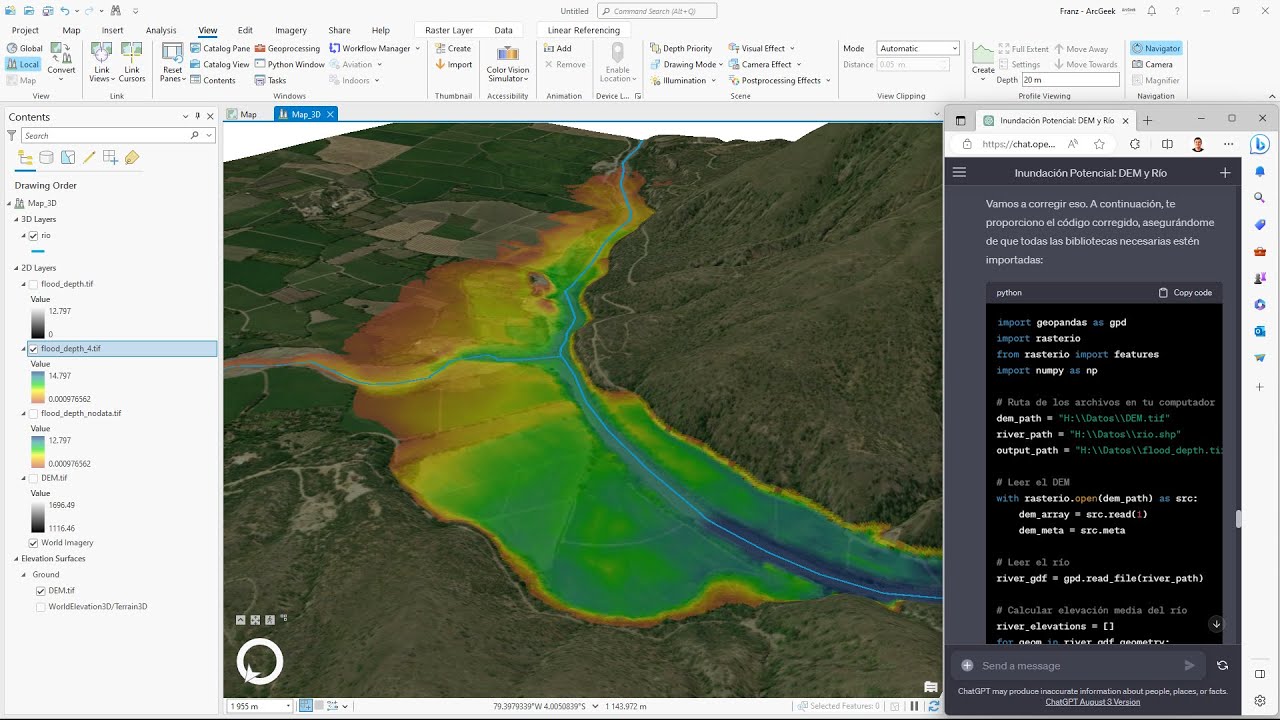
Task: Click the rio blue line symbol
Action: 38,252
